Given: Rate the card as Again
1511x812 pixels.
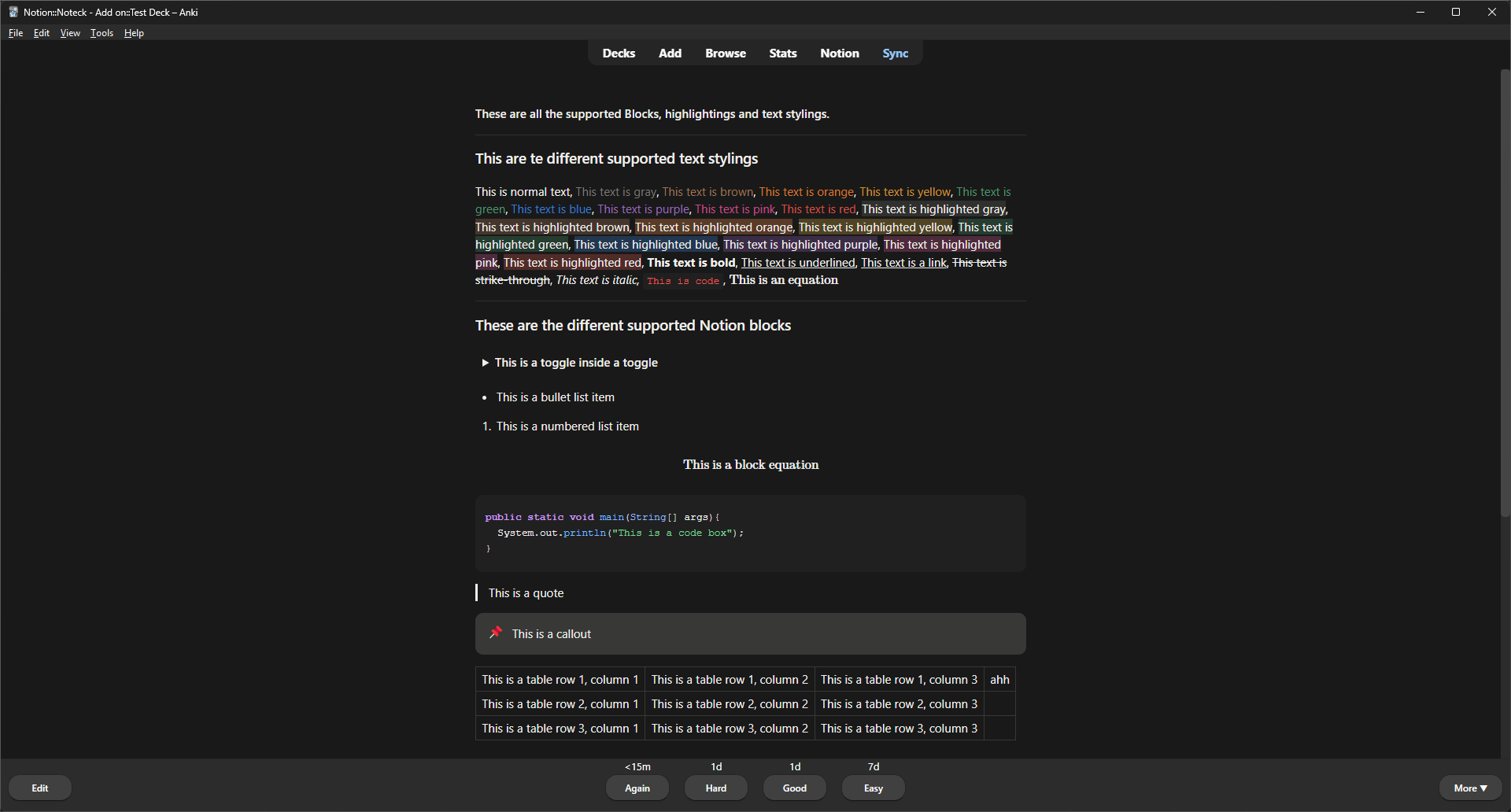Looking at the screenshot, I should point(637,788).
